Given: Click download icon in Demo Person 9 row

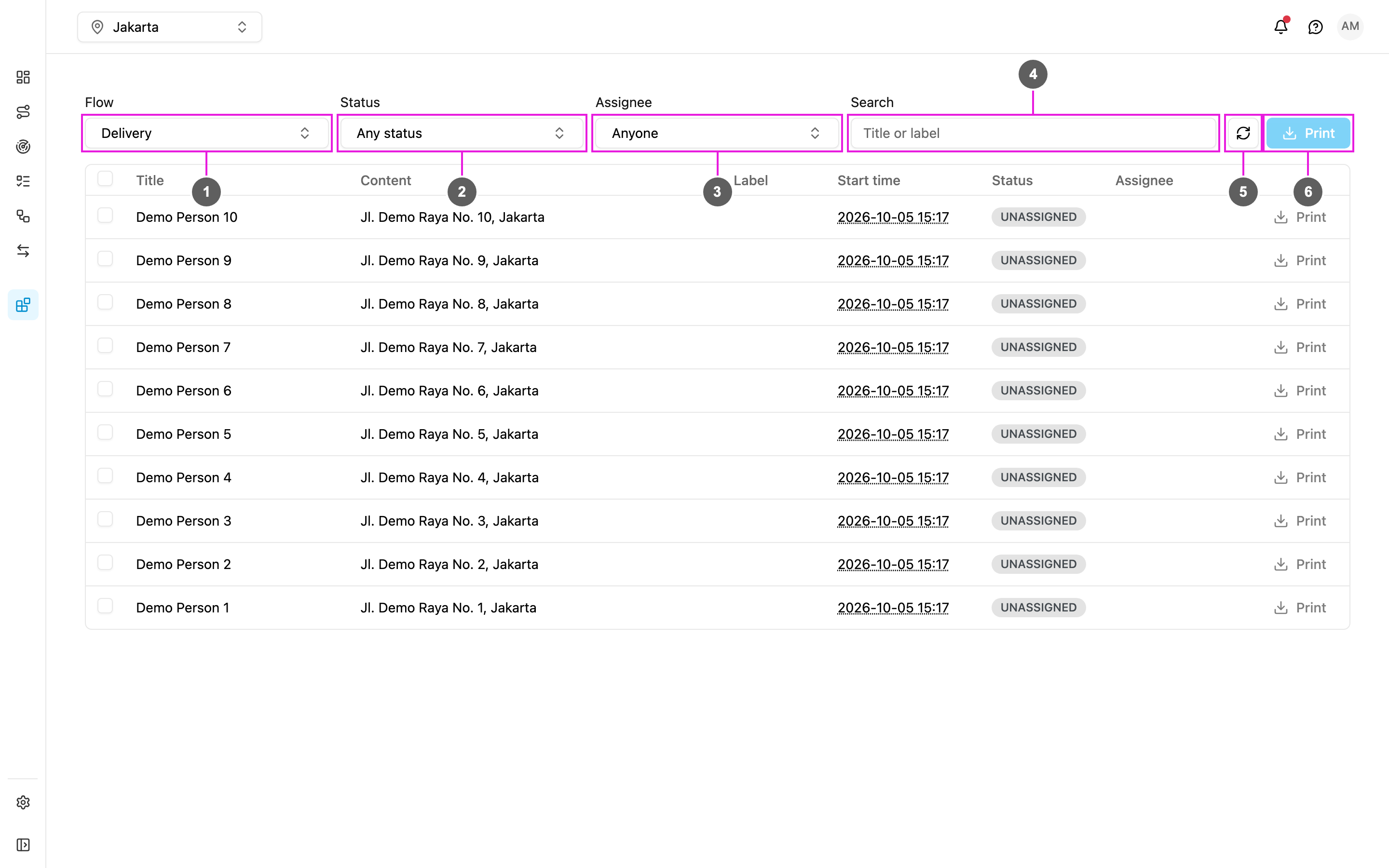Looking at the screenshot, I should click(x=1280, y=260).
